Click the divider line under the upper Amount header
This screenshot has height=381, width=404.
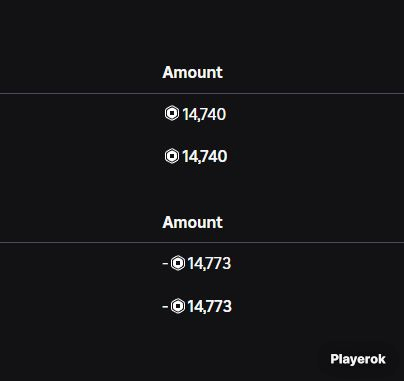click(202, 94)
